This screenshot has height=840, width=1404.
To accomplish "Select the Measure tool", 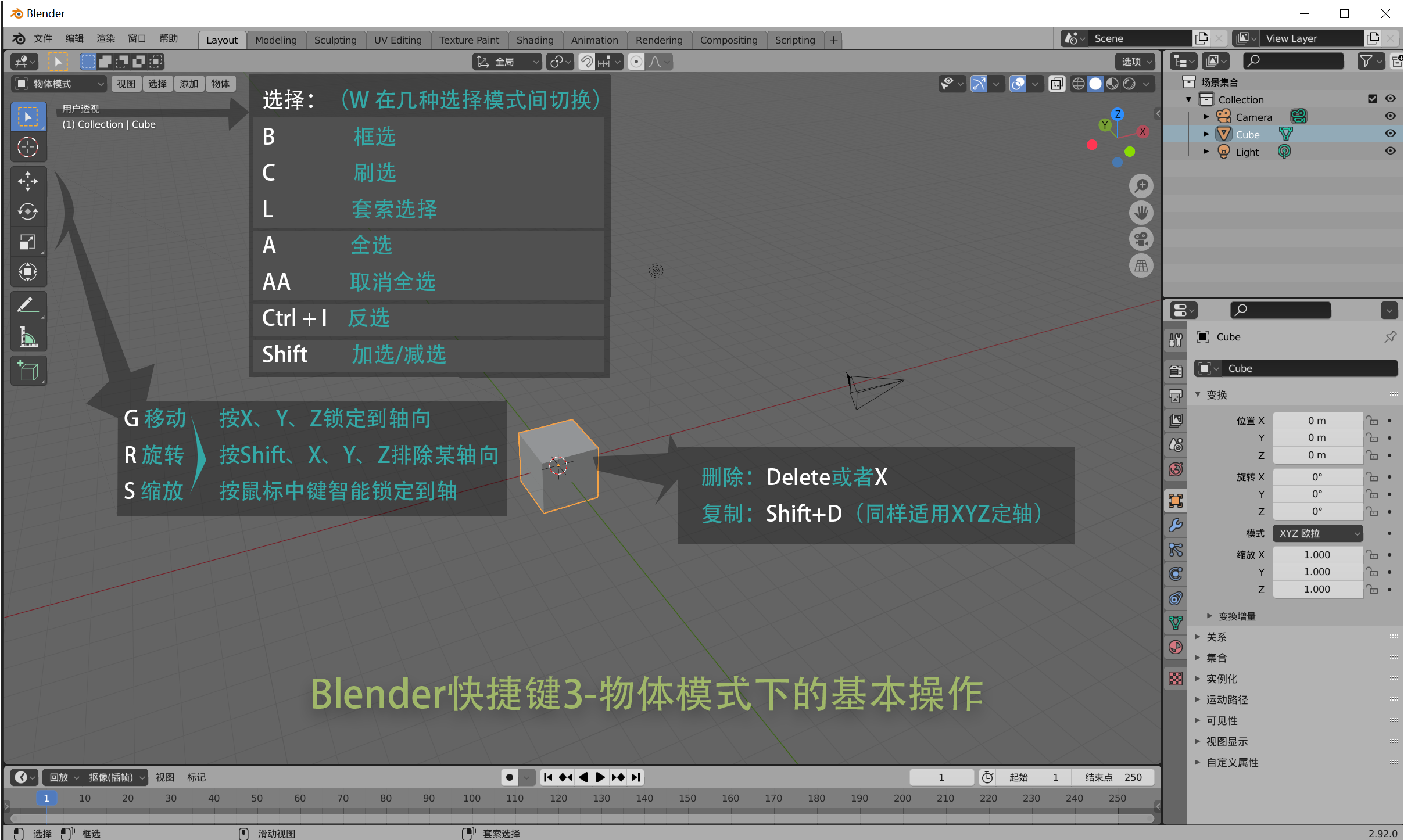I will click(27, 337).
